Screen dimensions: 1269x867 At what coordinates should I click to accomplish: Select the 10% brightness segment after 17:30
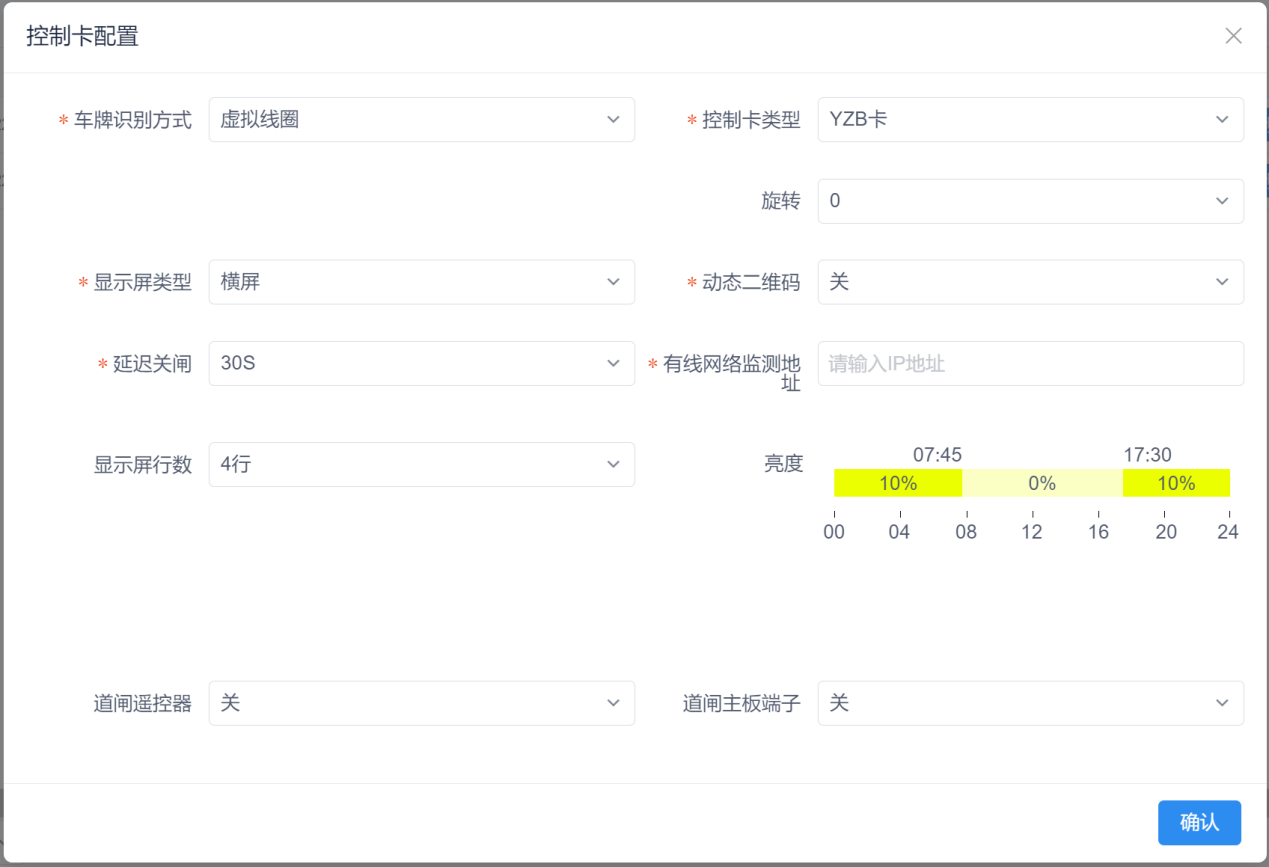(x=1176, y=483)
